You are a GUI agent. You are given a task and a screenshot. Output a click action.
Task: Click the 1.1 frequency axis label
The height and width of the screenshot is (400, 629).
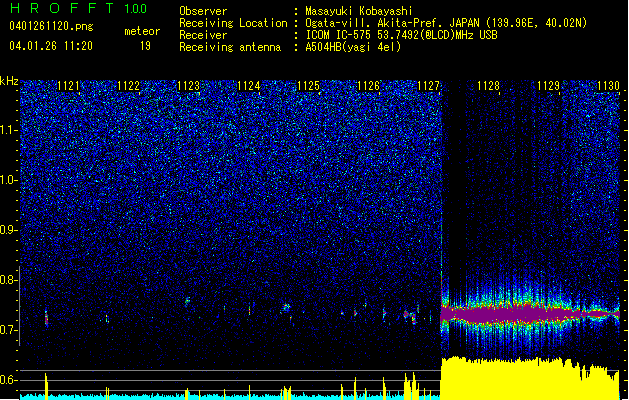click(x=9, y=130)
